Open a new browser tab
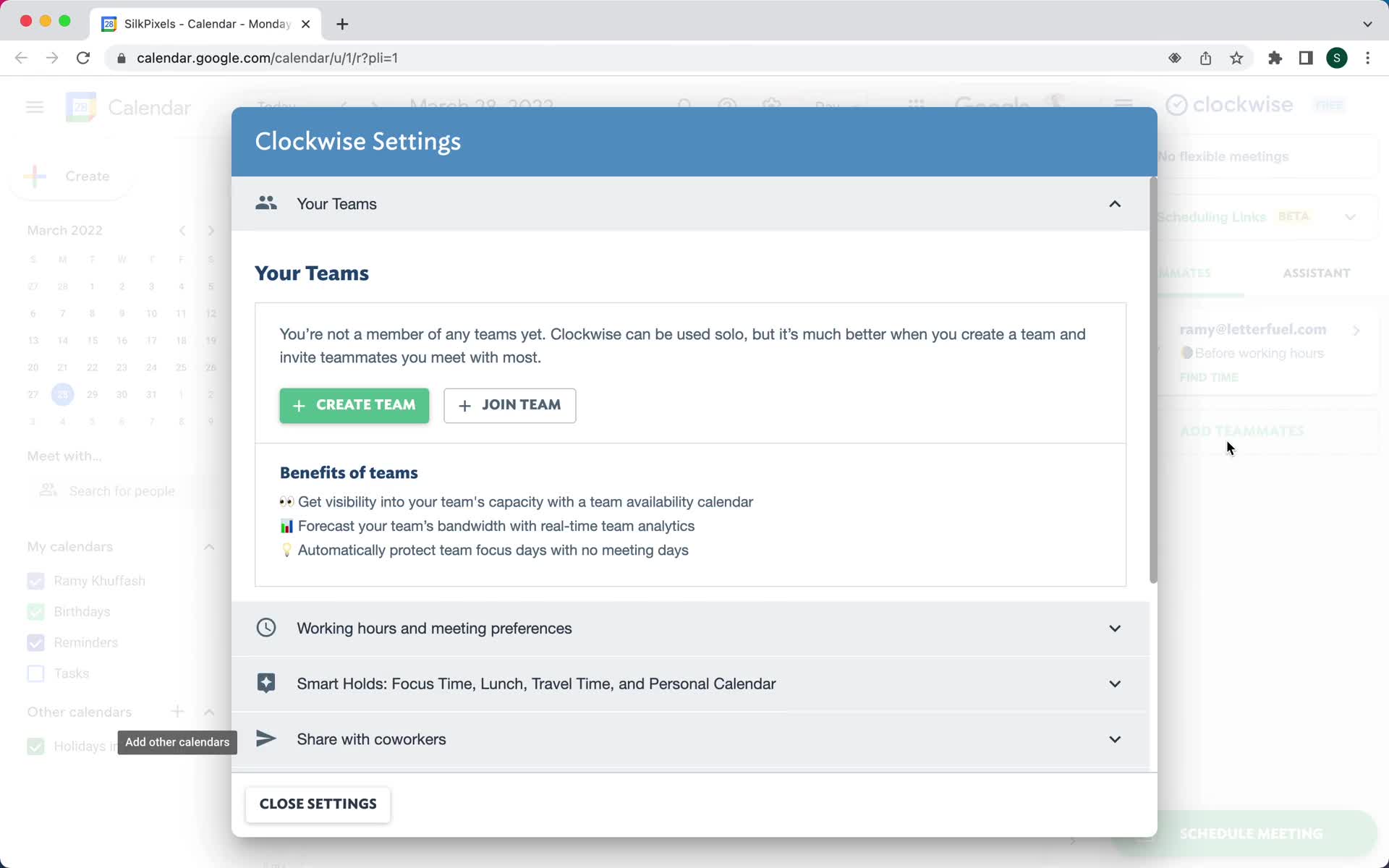The height and width of the screenshot is (868, 1389). pos(342,24)
